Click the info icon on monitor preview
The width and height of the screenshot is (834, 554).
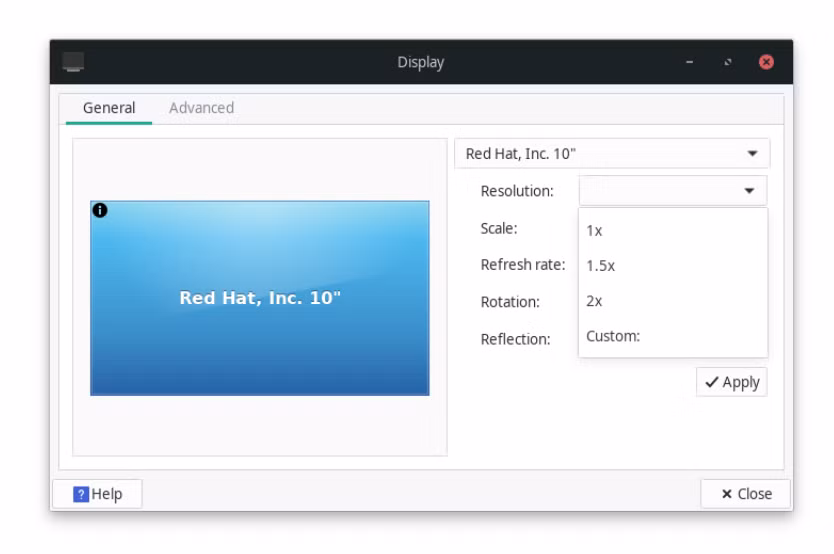(100, 211)
